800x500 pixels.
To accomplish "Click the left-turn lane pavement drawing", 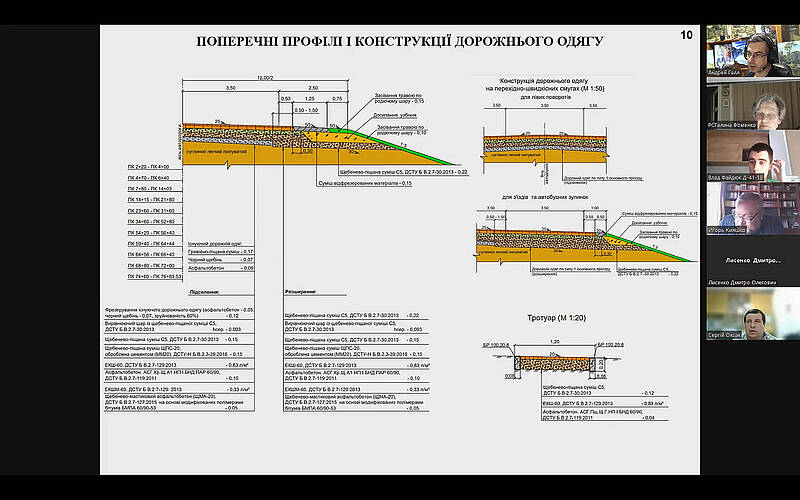I will point(545,148).
